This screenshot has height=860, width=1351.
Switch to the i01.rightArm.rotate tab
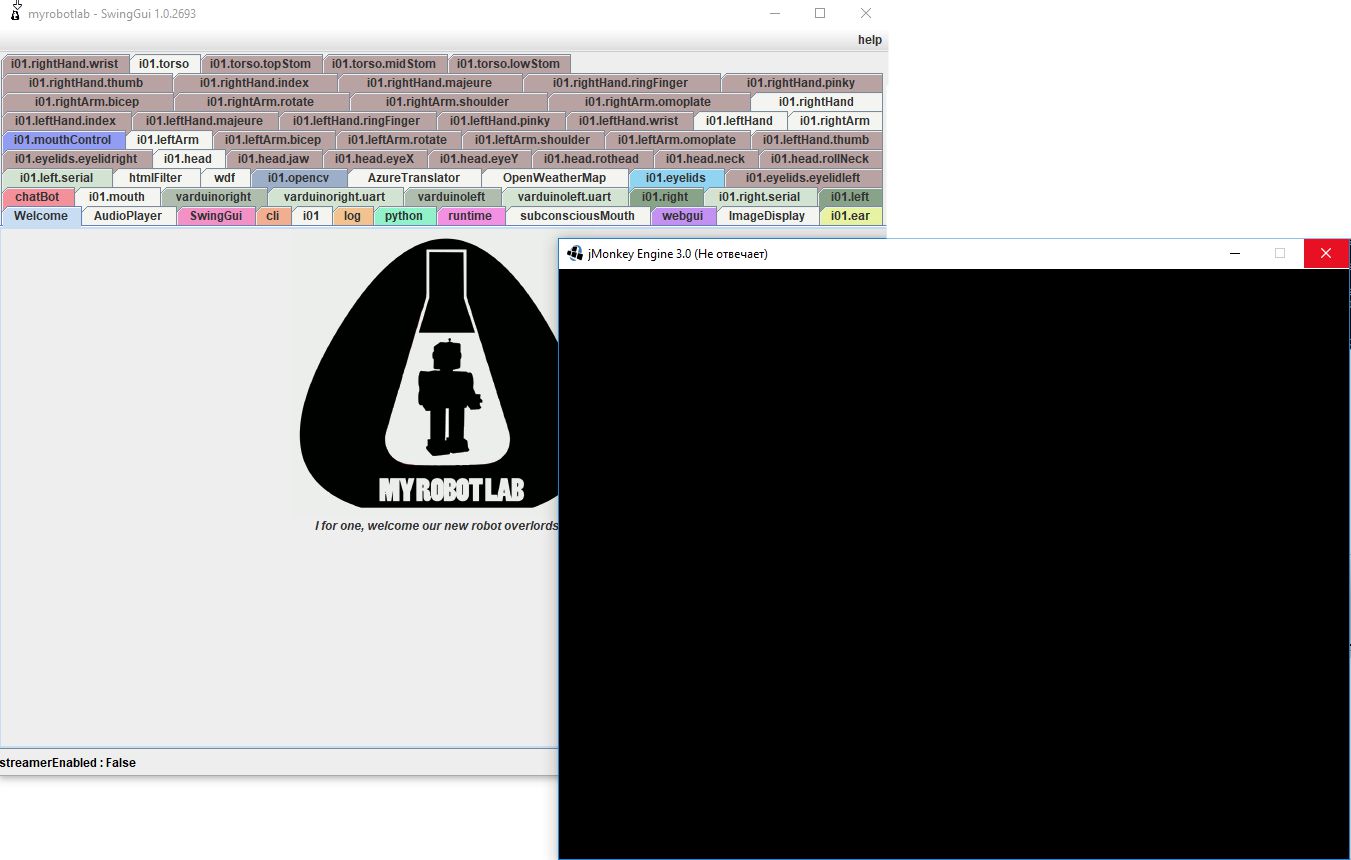[x=261, y=102]
